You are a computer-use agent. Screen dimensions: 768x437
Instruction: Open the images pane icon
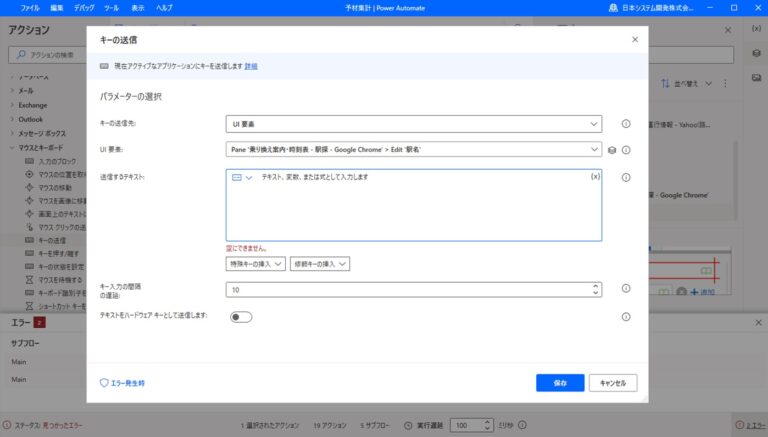pyautogui.click(x=756, y=78)
